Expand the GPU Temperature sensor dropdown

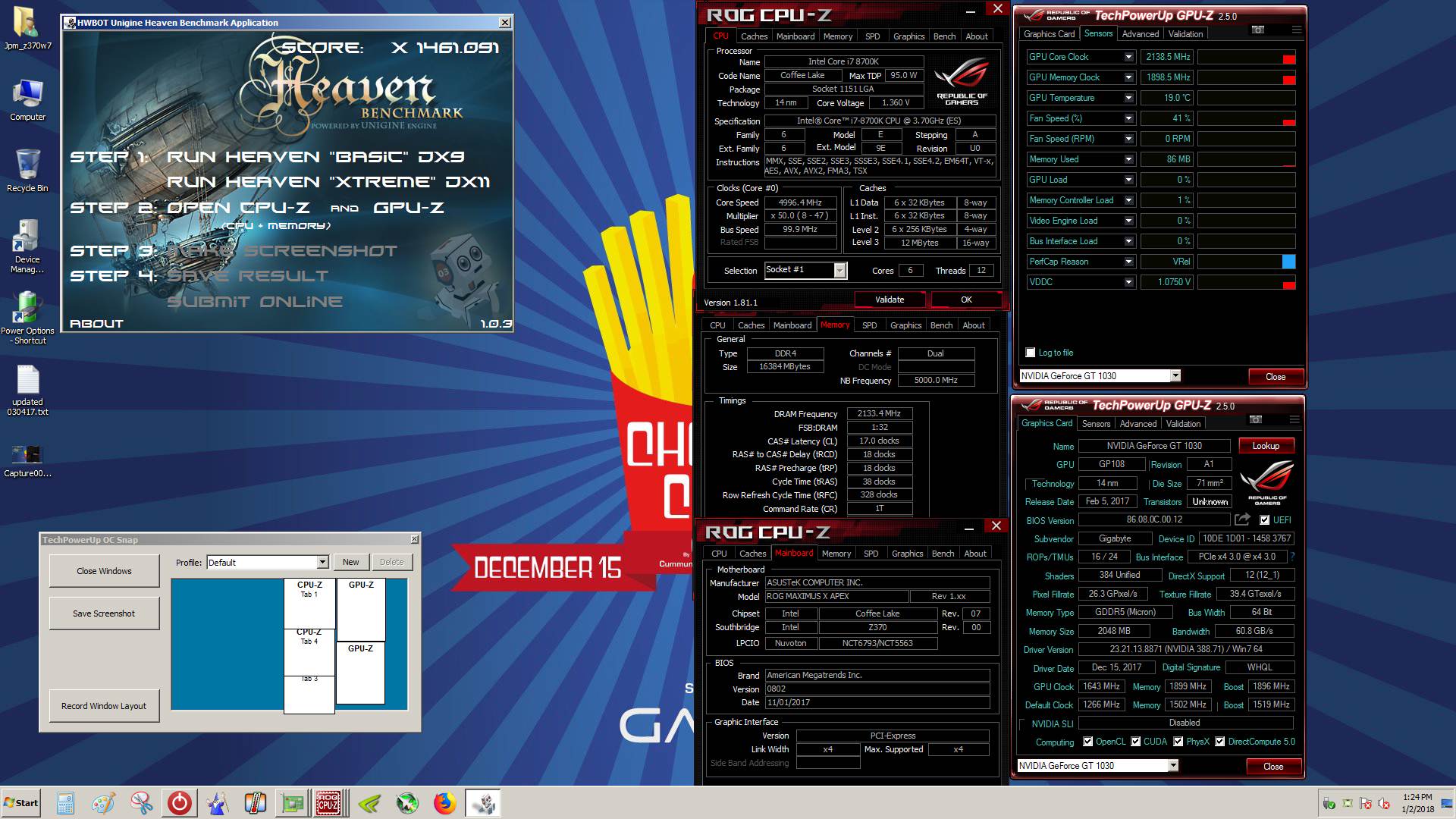(1128, 98)
